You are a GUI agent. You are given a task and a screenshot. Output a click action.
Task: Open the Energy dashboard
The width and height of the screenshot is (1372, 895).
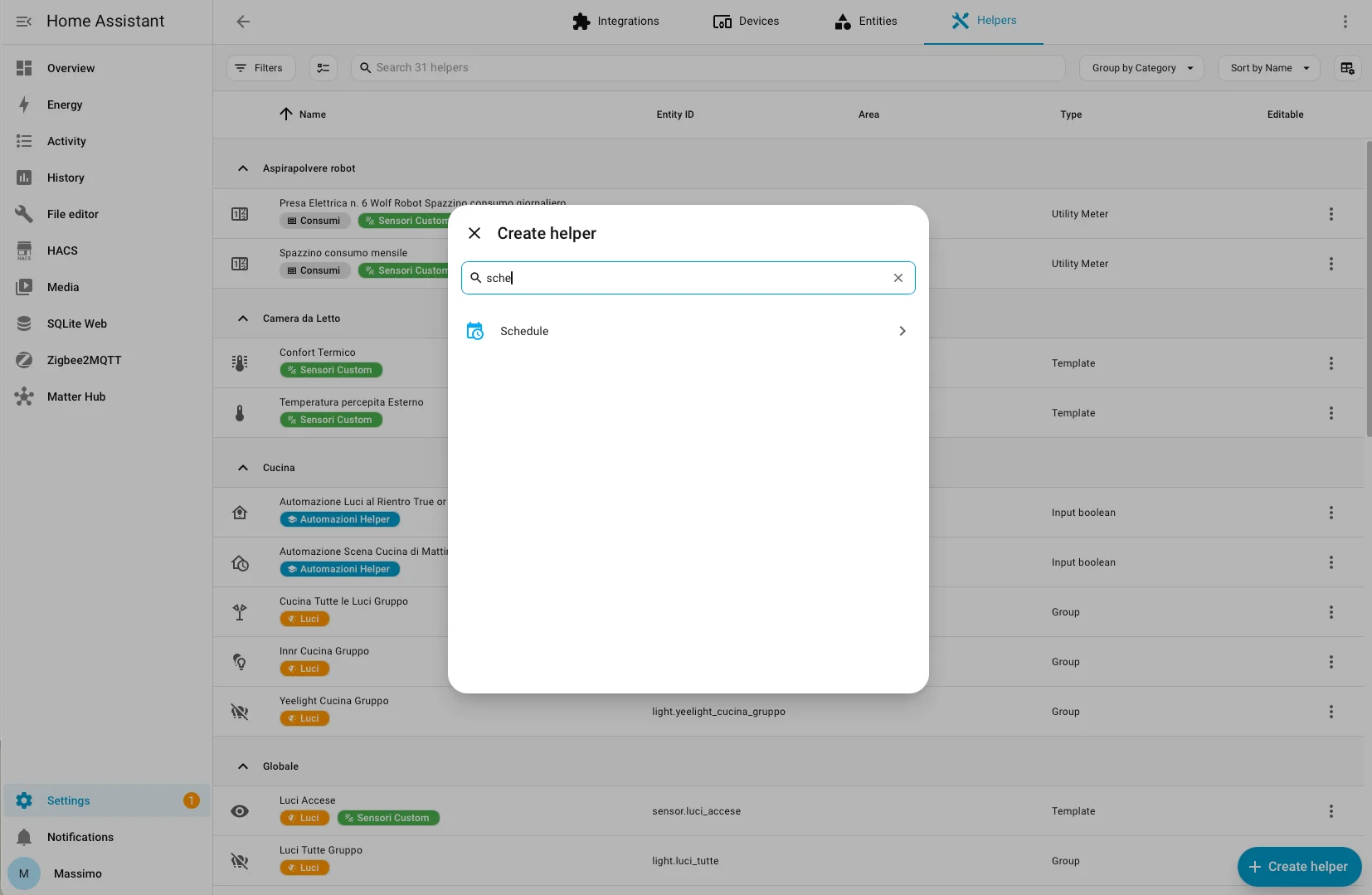pos(106,105)
